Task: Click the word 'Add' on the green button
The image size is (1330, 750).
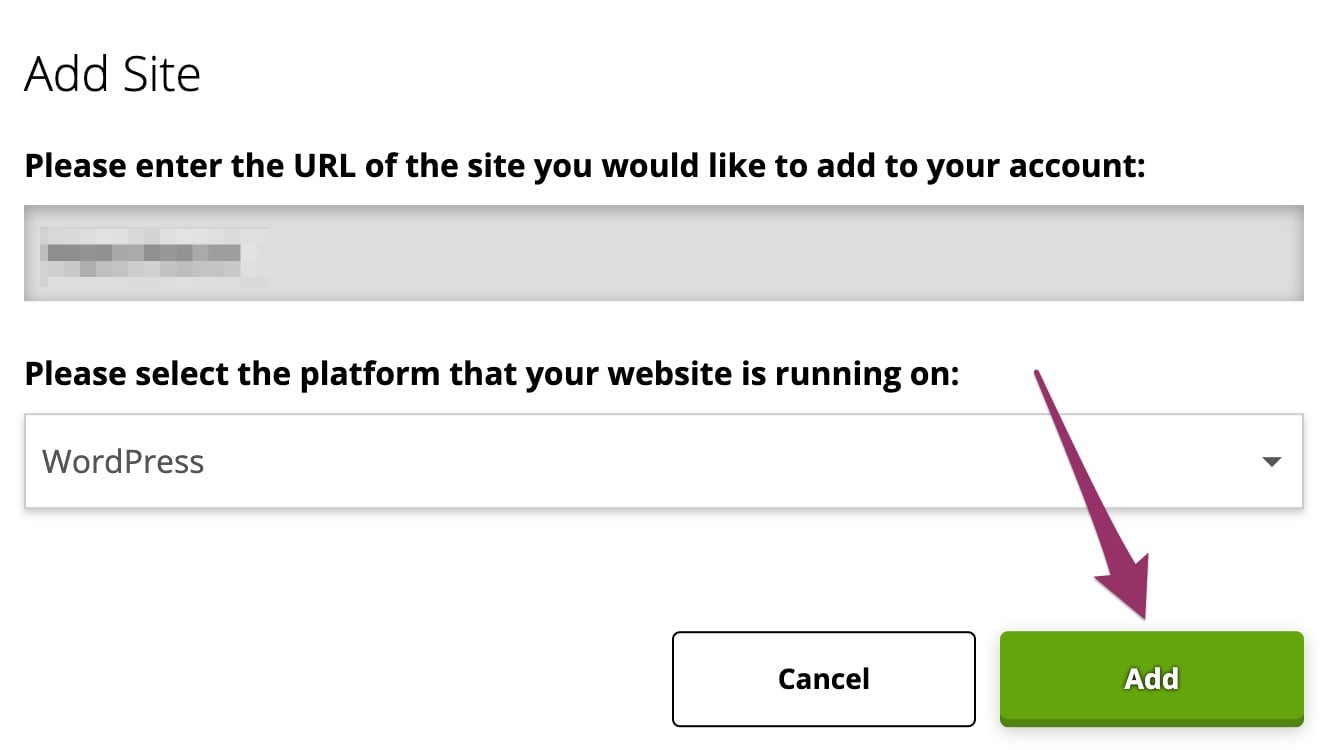Action: pyautogui.click(x=1151, y=678)
